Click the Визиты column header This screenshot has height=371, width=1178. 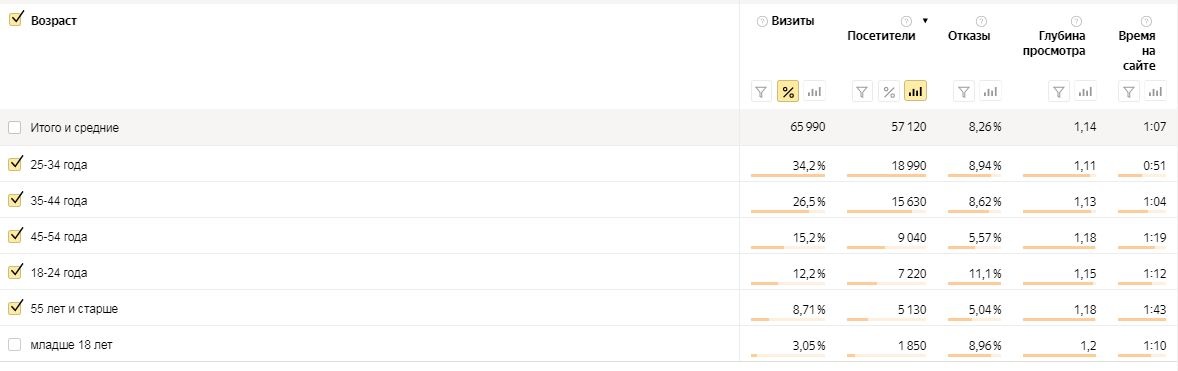pos(793,21)
